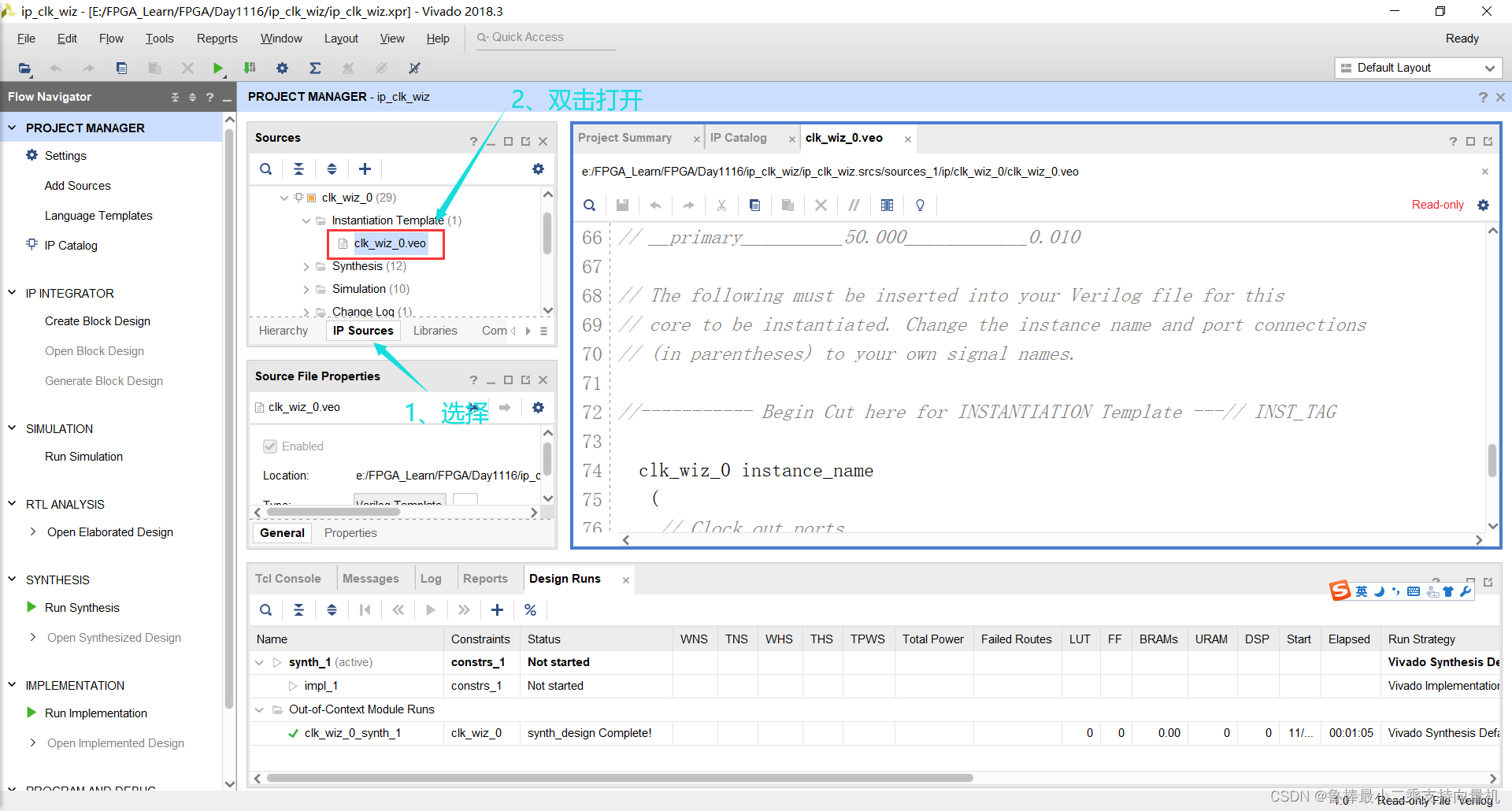Screen dimensions: 1512x811
Task: Add new run with plus in Design Runs
Action: tap(497, 609)
